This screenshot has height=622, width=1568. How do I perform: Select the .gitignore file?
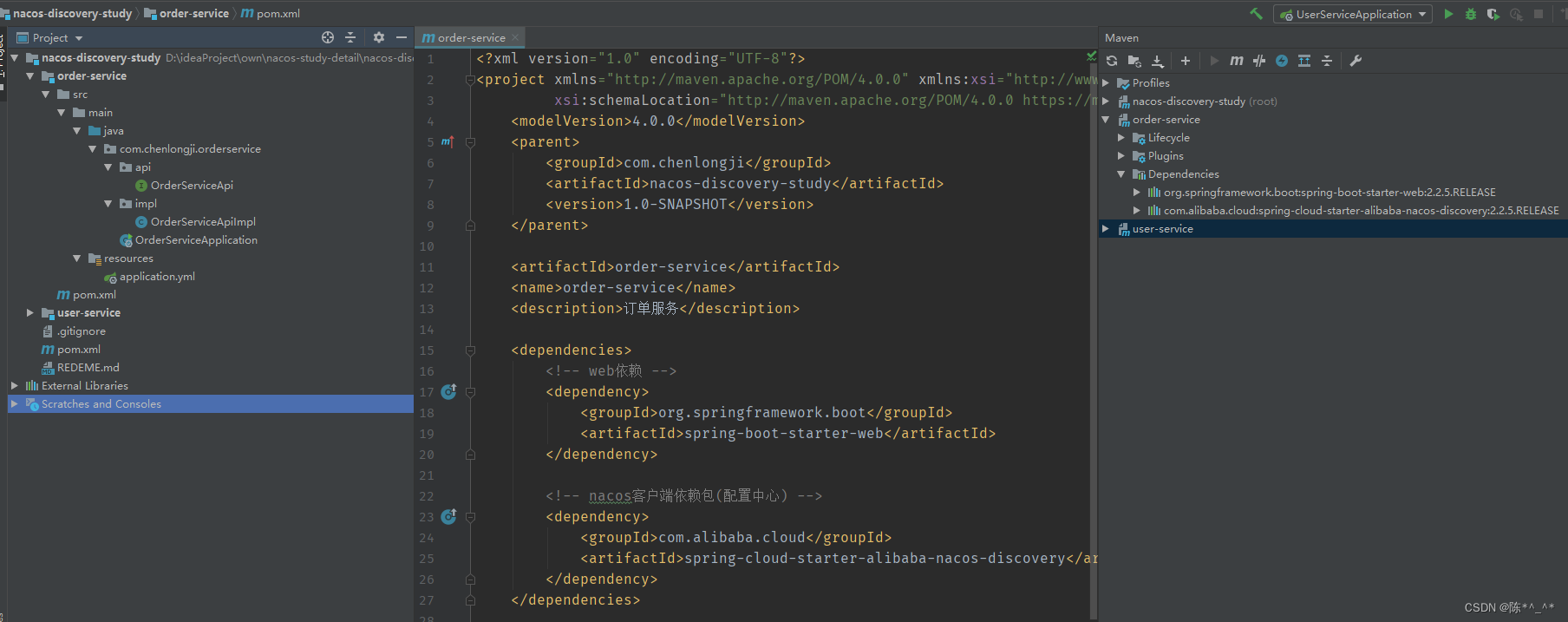click(82, 331)
